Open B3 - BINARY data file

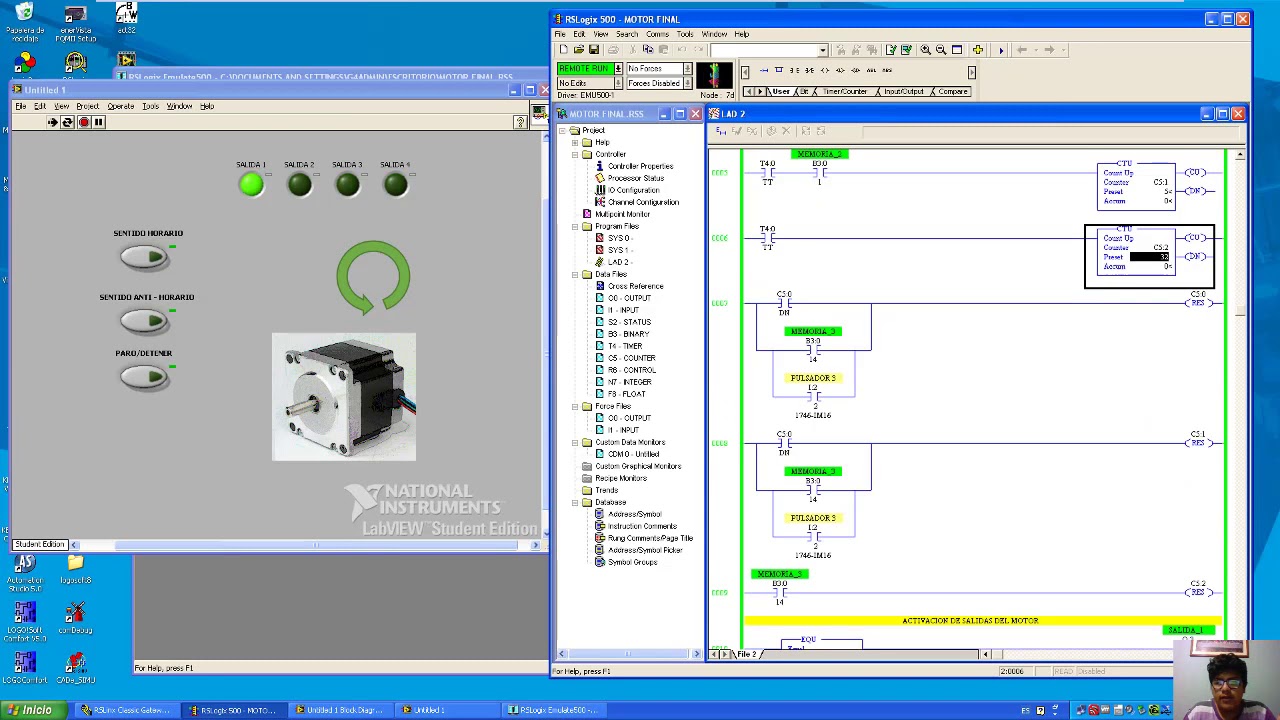point(628,334)
